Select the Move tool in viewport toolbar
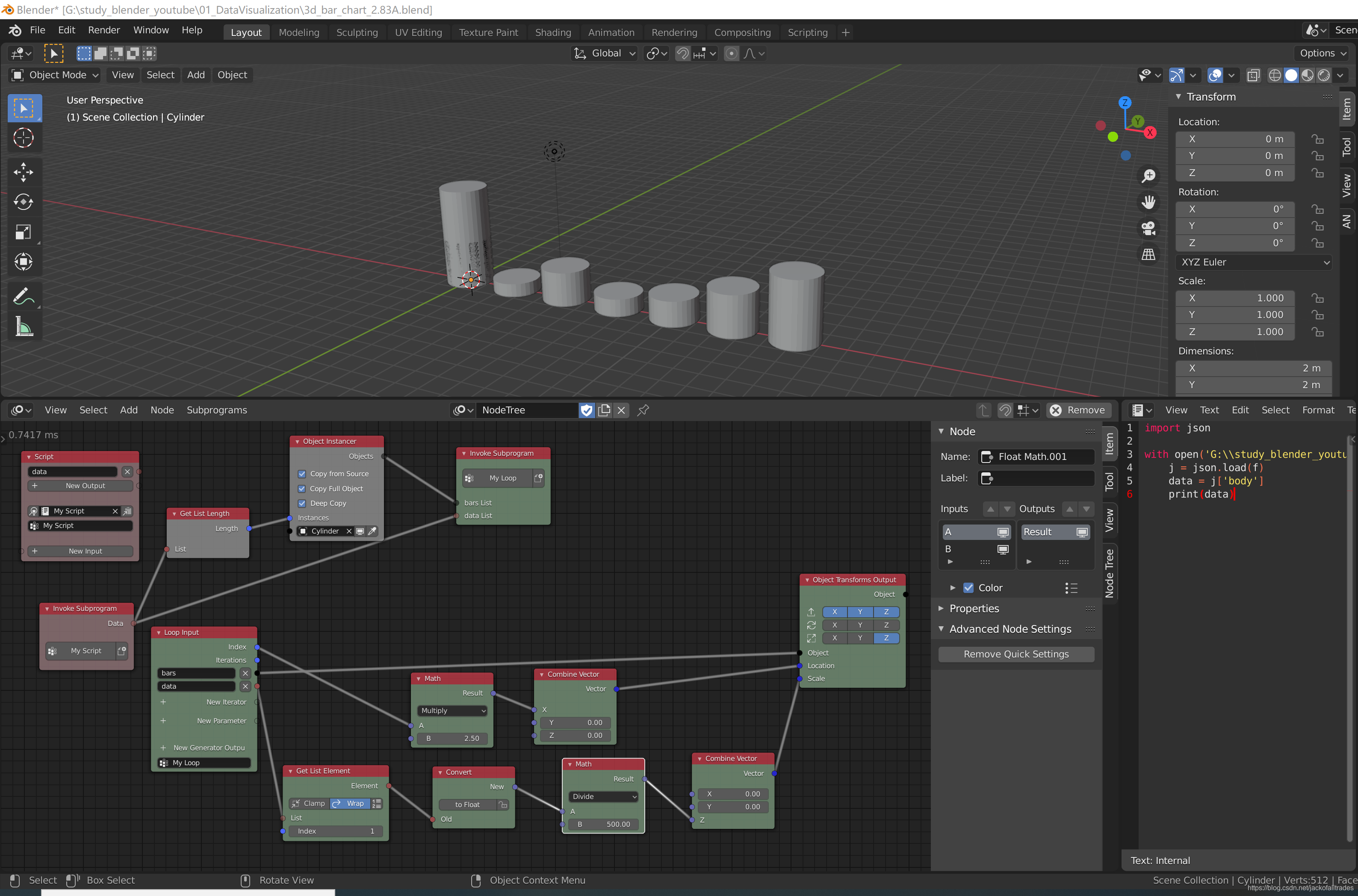 (24, 171)
